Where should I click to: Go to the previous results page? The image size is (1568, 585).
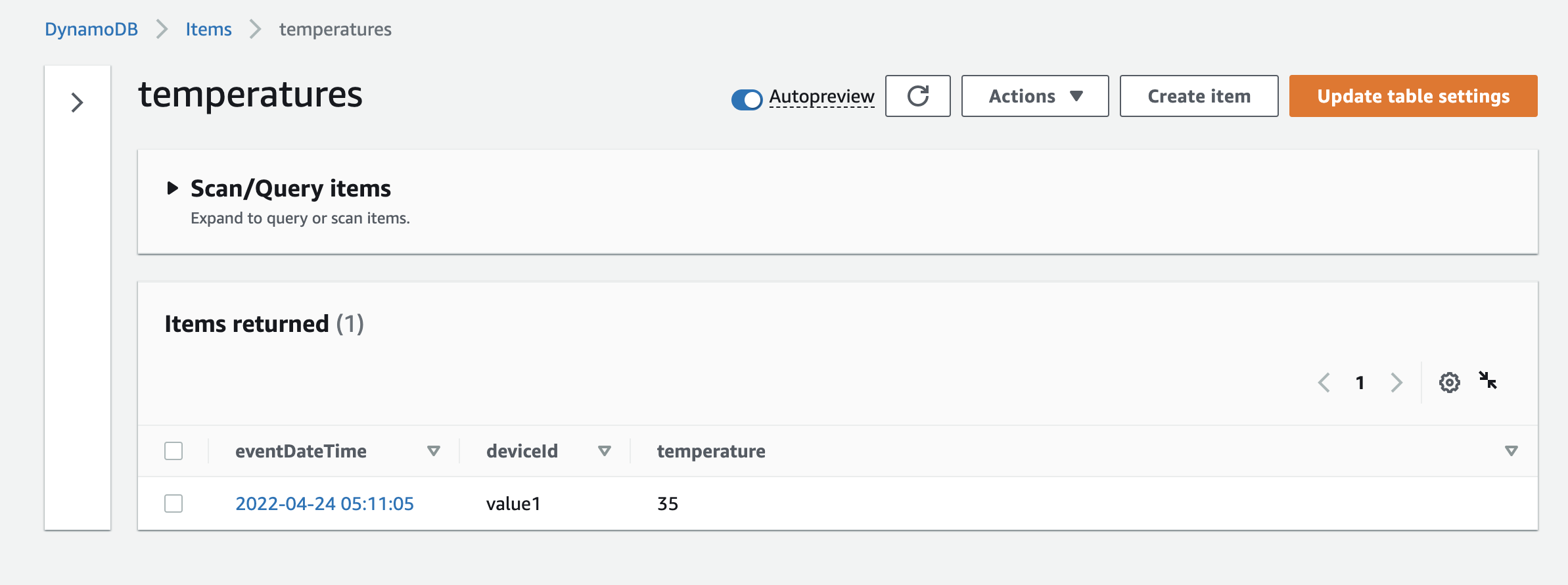[1325, 382]
